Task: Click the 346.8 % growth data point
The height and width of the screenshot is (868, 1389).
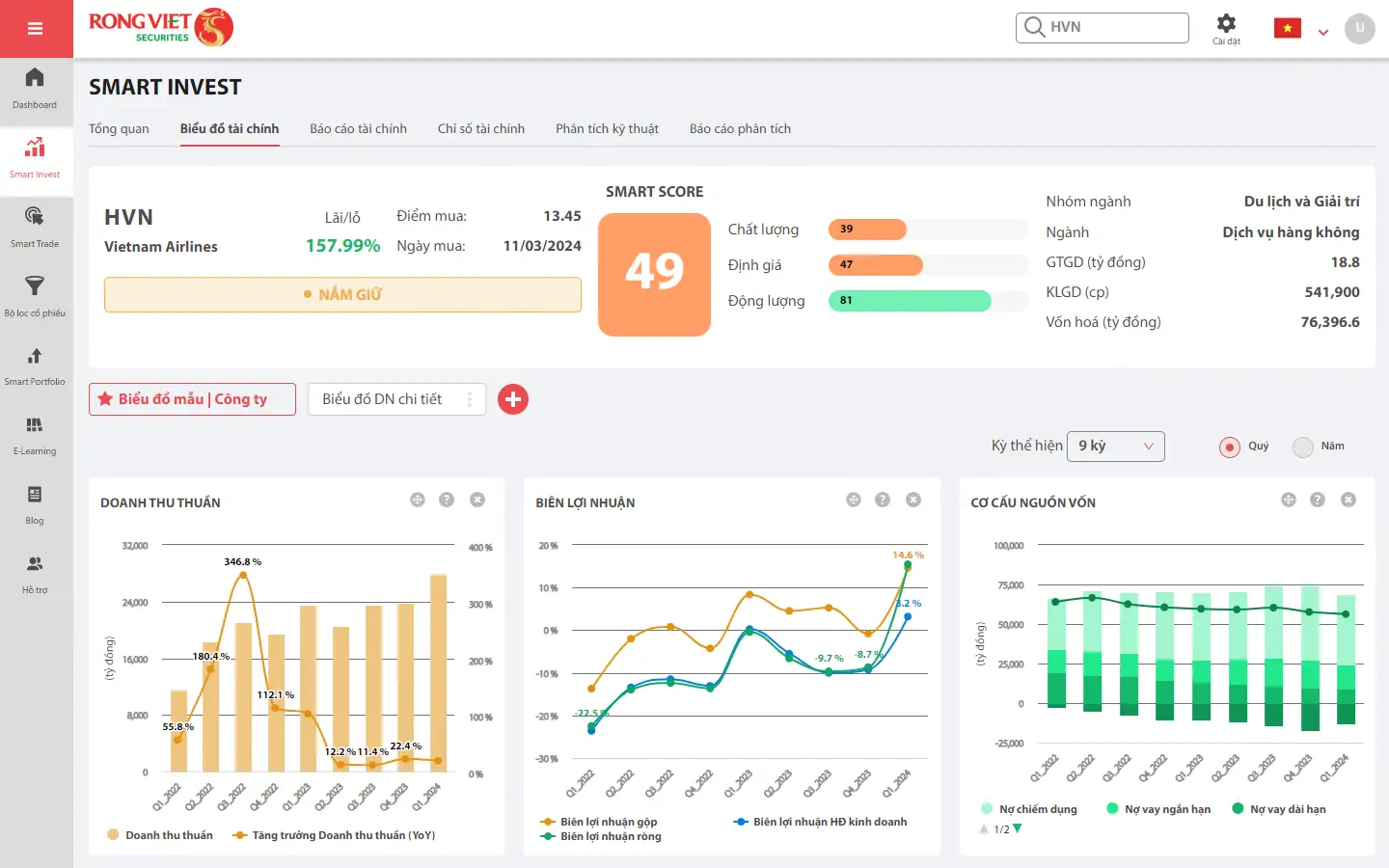Action: [242, 575]
